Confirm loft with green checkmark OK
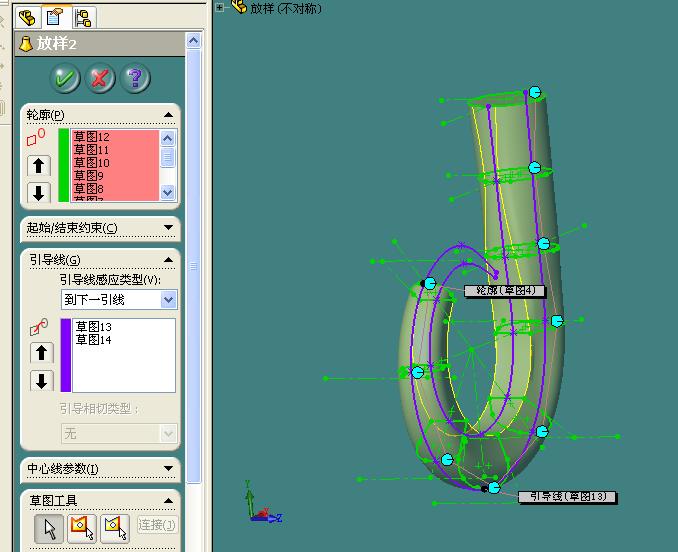678x552 pixels. pyautogui.click(x=65, y=78)
